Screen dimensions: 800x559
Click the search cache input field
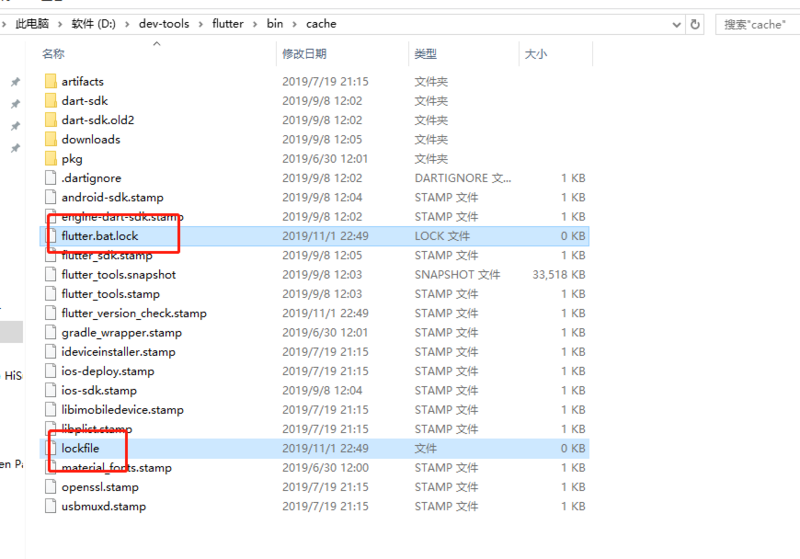click(x=757, y=24)
